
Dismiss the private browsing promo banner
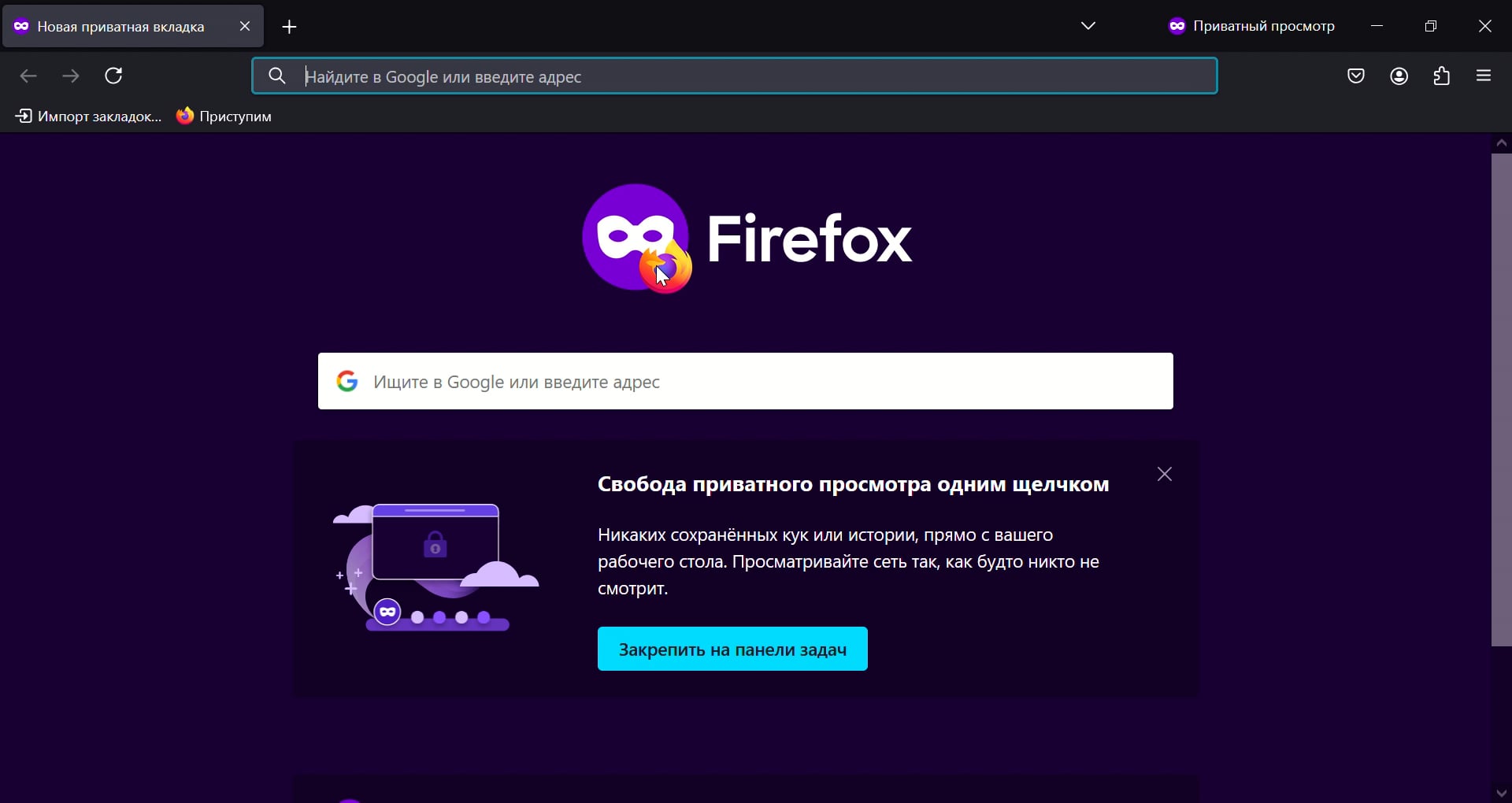point(1164,474)
